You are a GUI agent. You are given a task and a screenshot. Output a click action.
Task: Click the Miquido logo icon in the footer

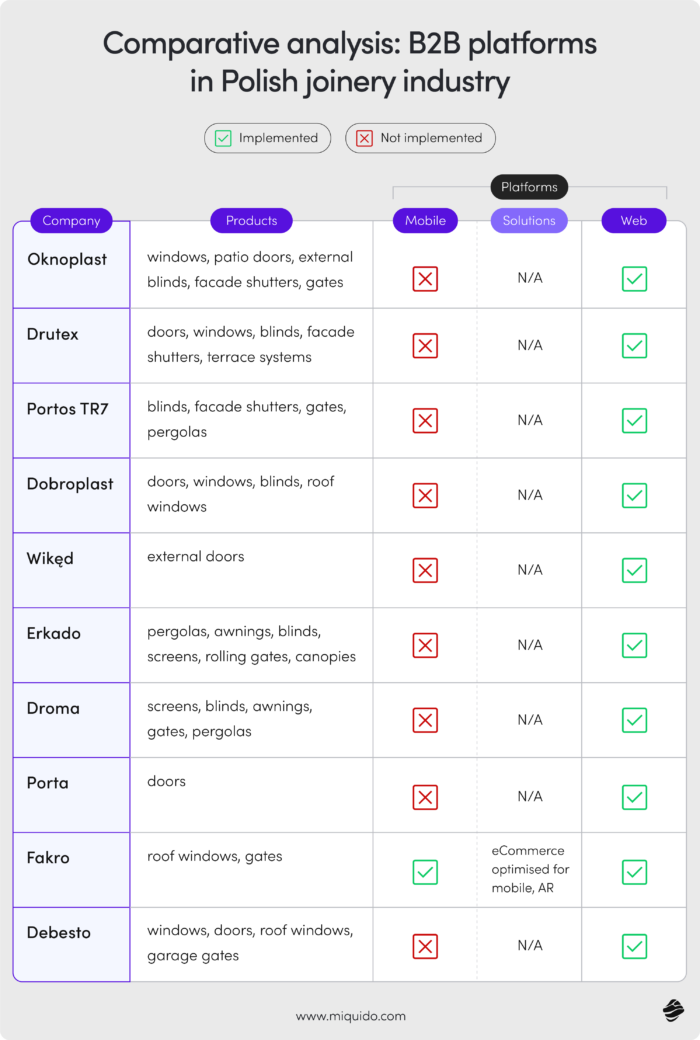pyautogui.click(x=671, y=1011)
